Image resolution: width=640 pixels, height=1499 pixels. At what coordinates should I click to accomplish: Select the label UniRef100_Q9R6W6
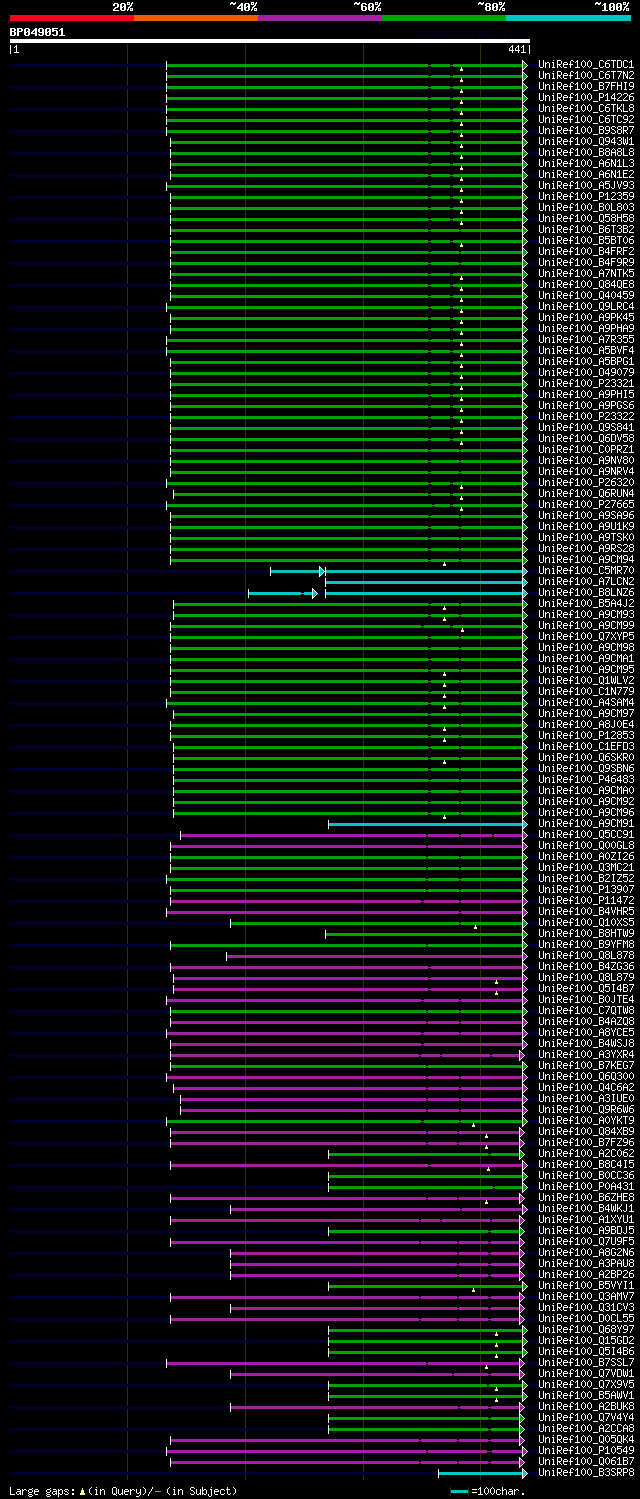tap(586, 1110)
